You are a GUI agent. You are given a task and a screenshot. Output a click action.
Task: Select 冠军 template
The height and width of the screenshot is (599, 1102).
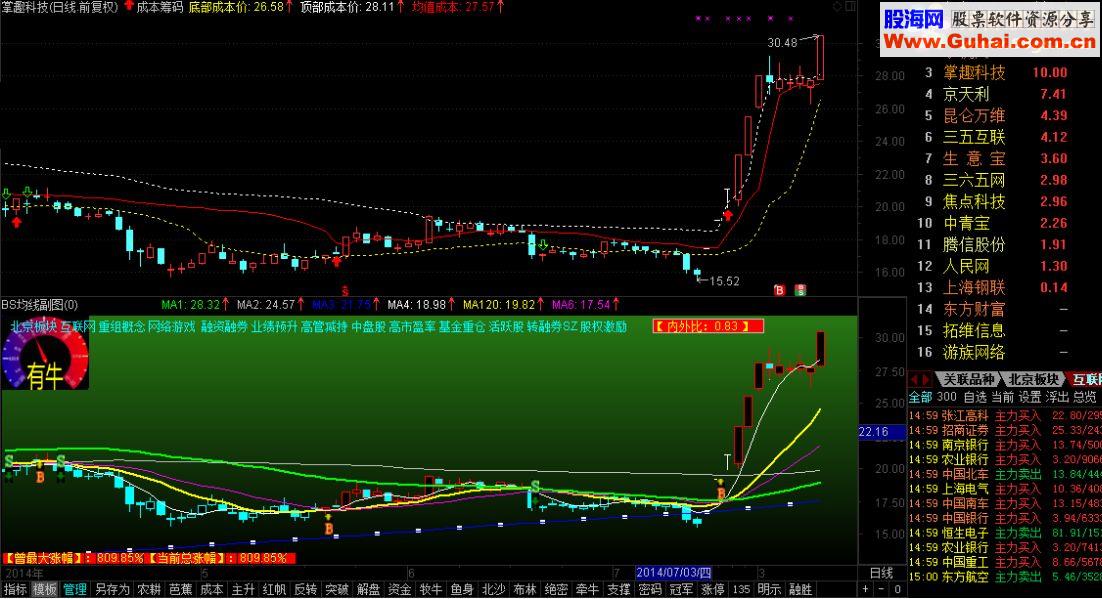click(x=681, y=589)
